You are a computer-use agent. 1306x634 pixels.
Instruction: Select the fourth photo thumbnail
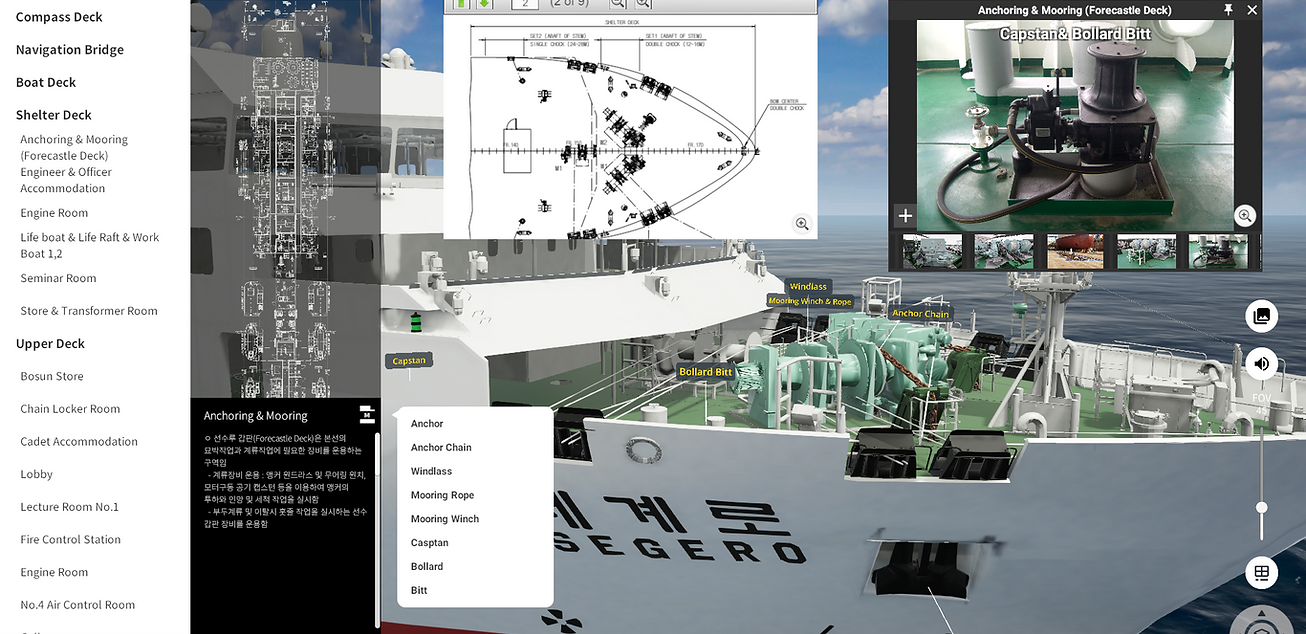tap(1146, 251)
